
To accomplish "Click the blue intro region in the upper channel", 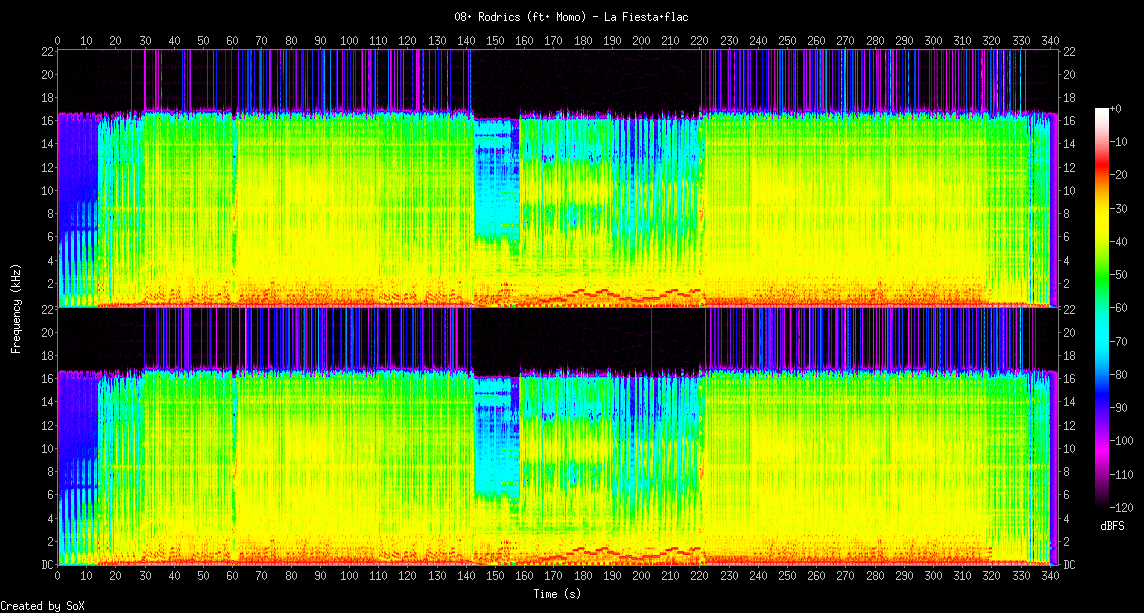I will click(x=78, y=190).
